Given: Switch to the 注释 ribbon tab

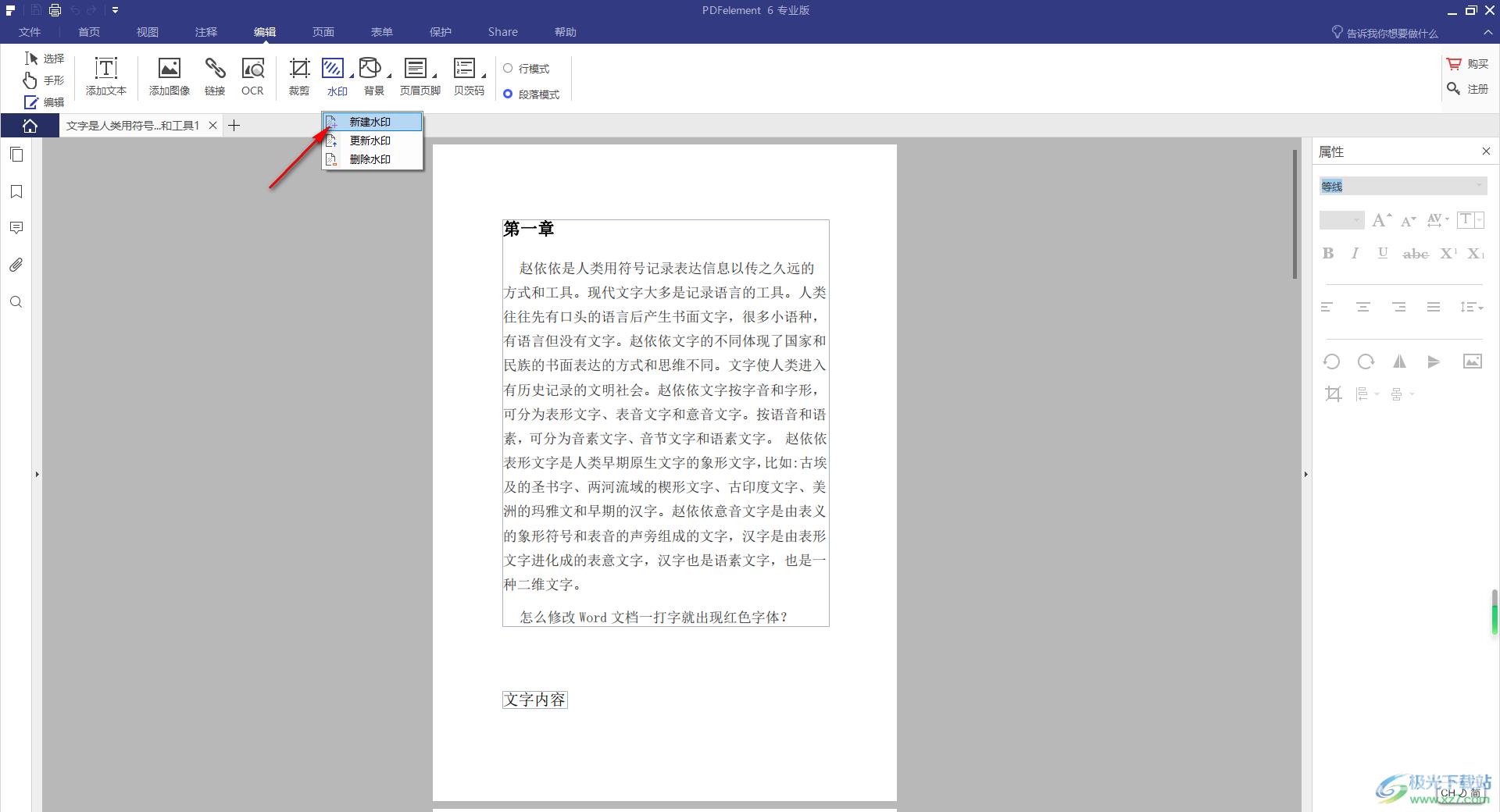Looking at the screenshot, I should 206,32.
